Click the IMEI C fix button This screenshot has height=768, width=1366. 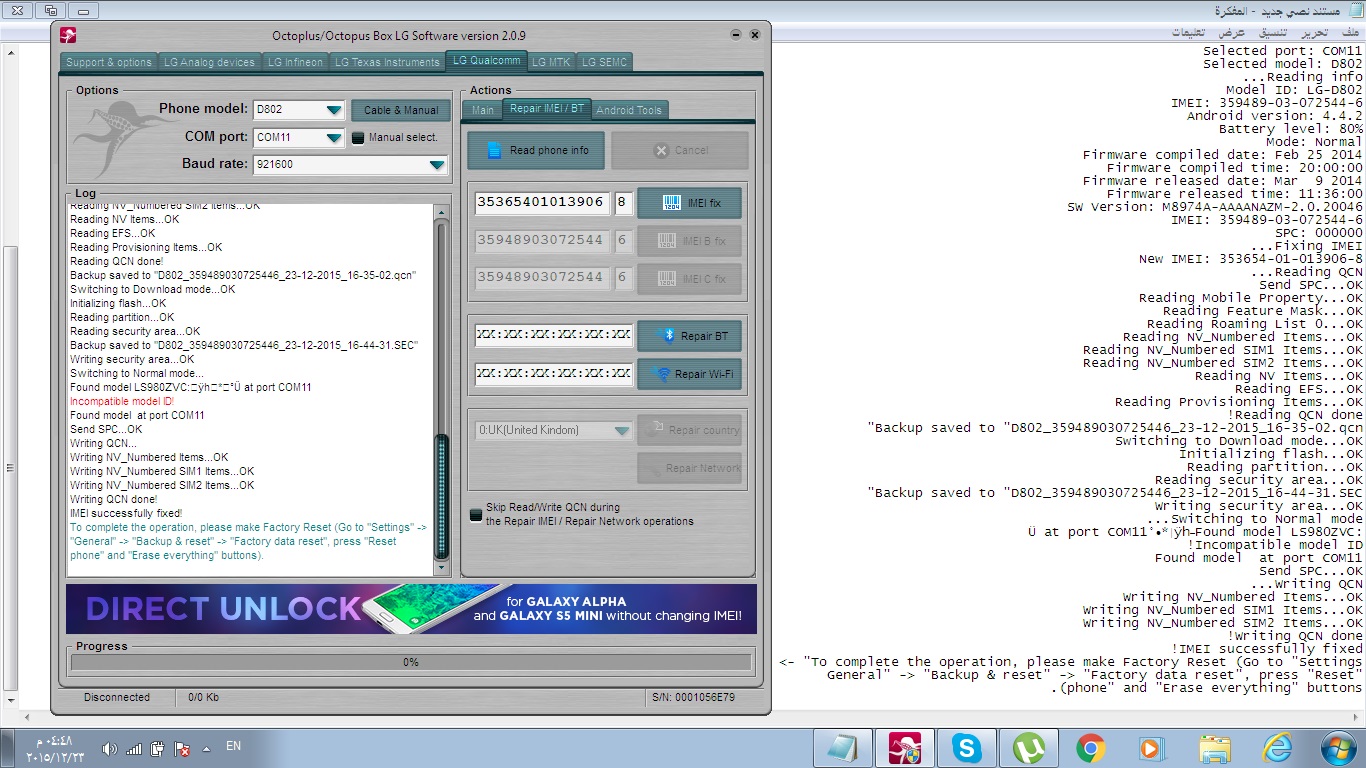(x=689, y=278)
